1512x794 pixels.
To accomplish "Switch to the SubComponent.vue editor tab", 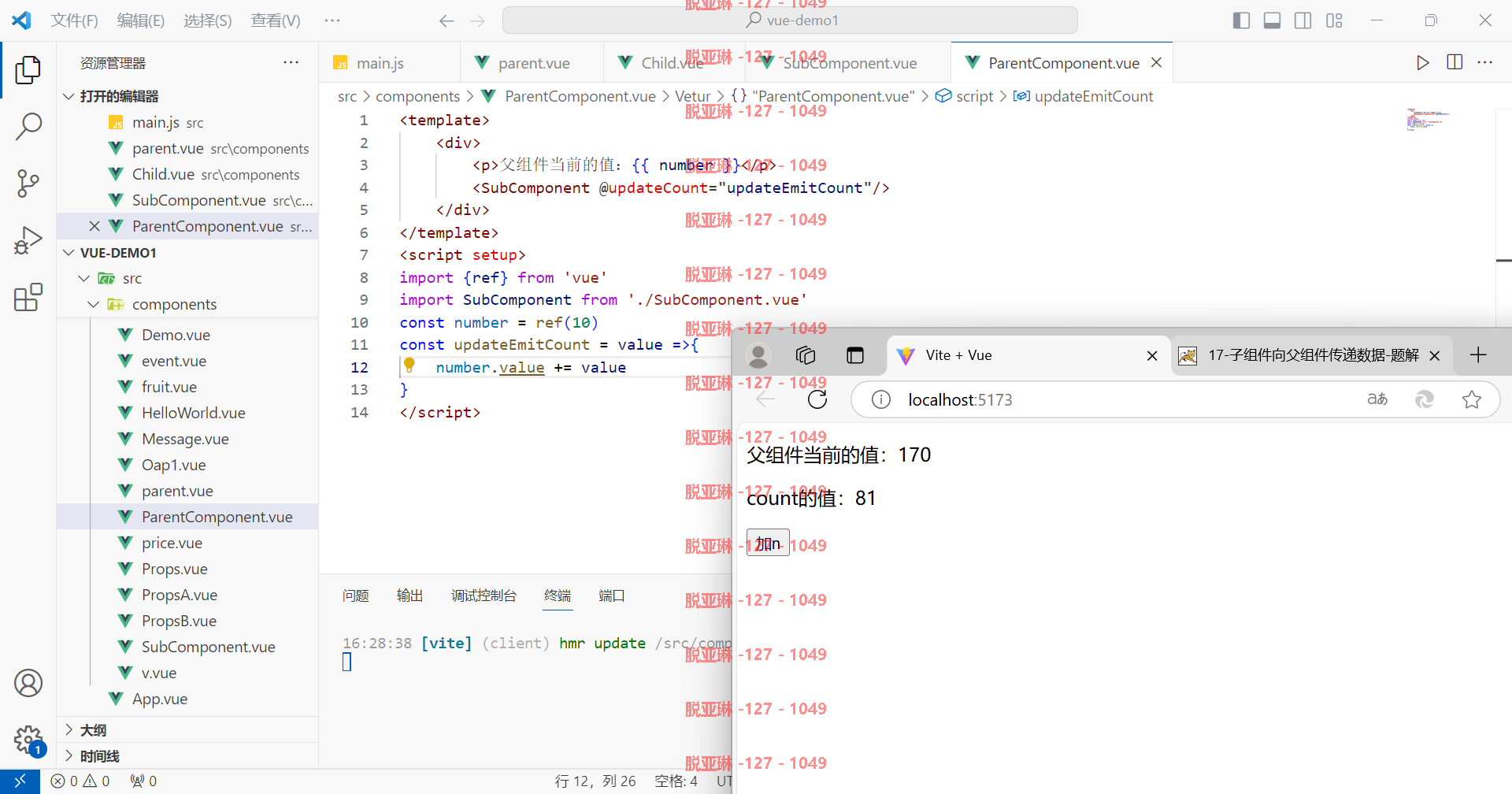I will click(849, 63).
